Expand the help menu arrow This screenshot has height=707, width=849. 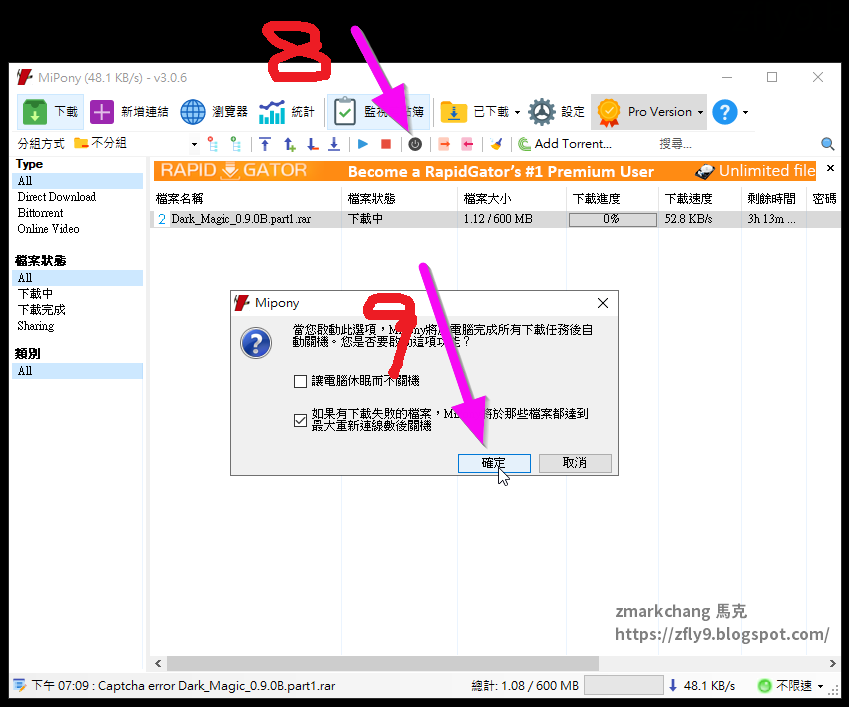tap(746, 113)
